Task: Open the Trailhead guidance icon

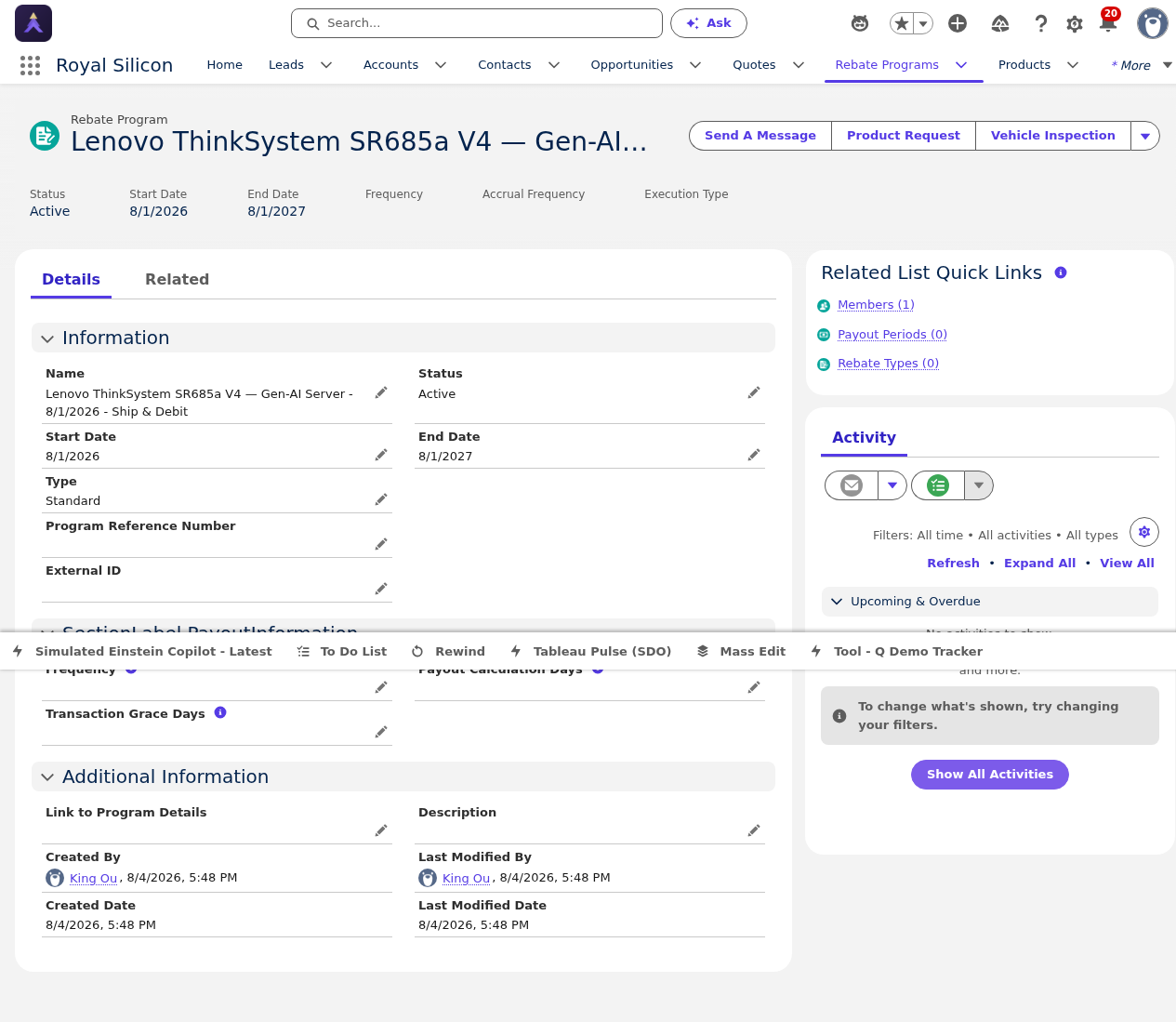Action: click(x=1000, y=23)
